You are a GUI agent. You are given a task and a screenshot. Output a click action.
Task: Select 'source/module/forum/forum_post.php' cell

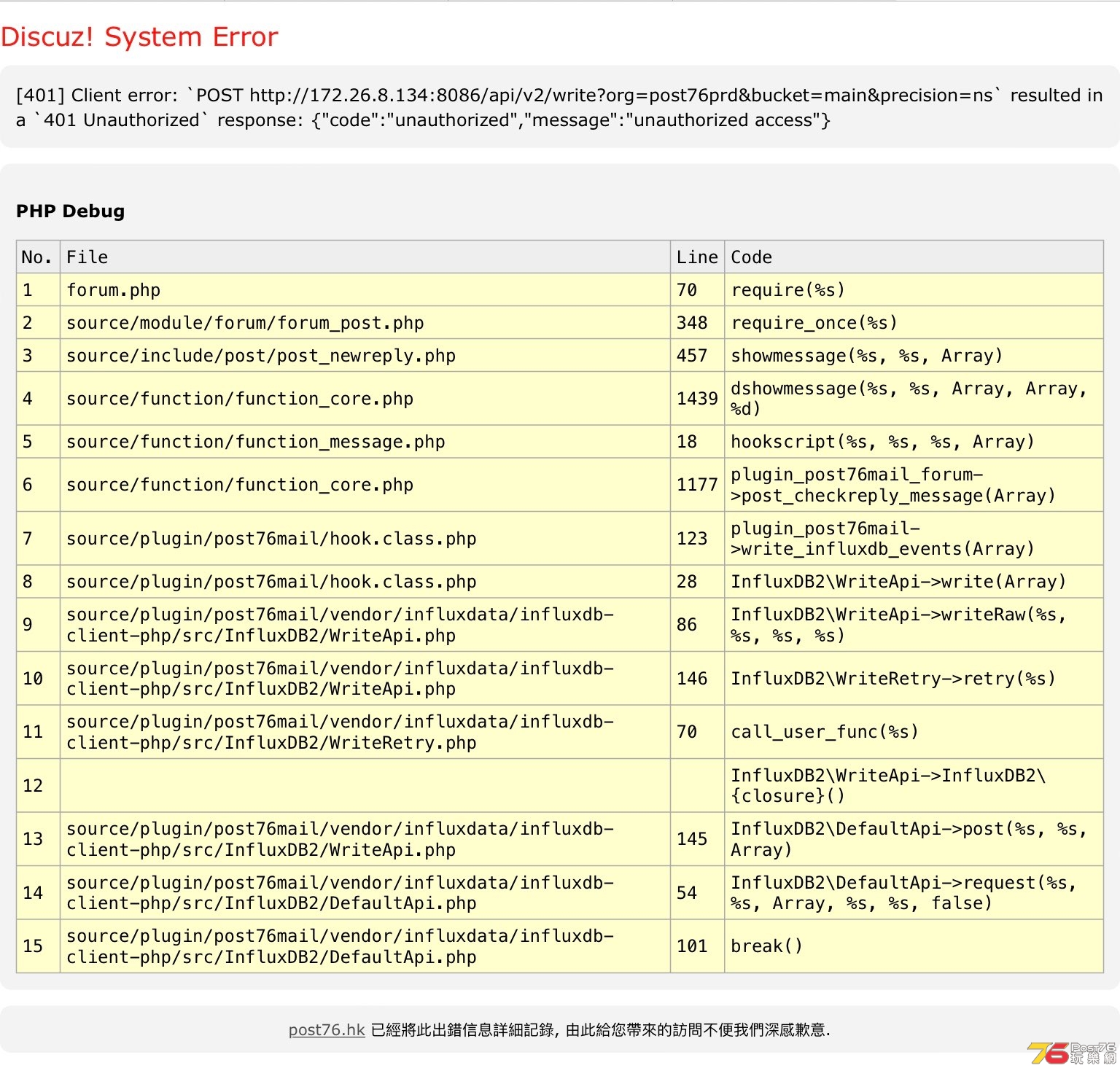[x=365, y=322]
